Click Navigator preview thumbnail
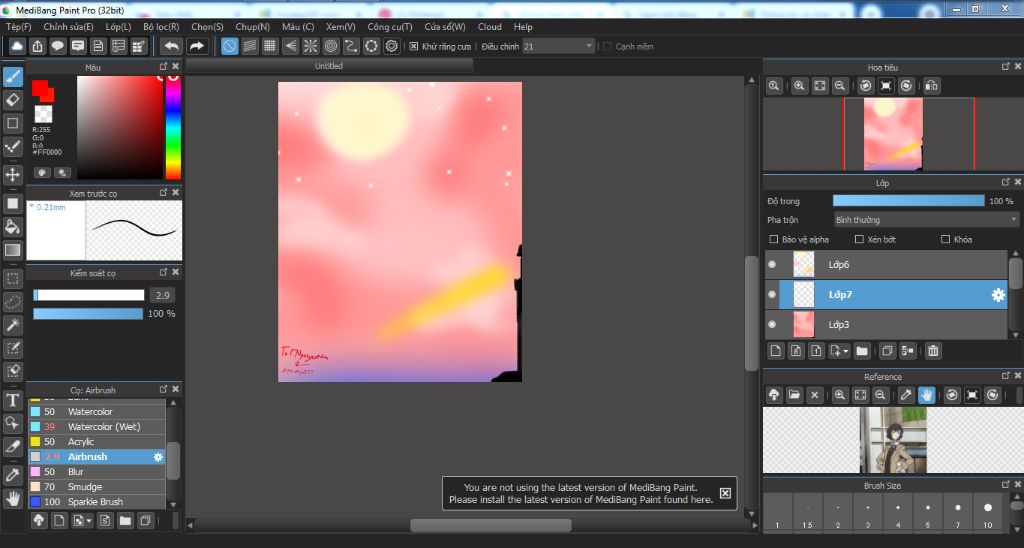Image resolution: width=1024 pixels, height=548 pixels. point(893,134)
